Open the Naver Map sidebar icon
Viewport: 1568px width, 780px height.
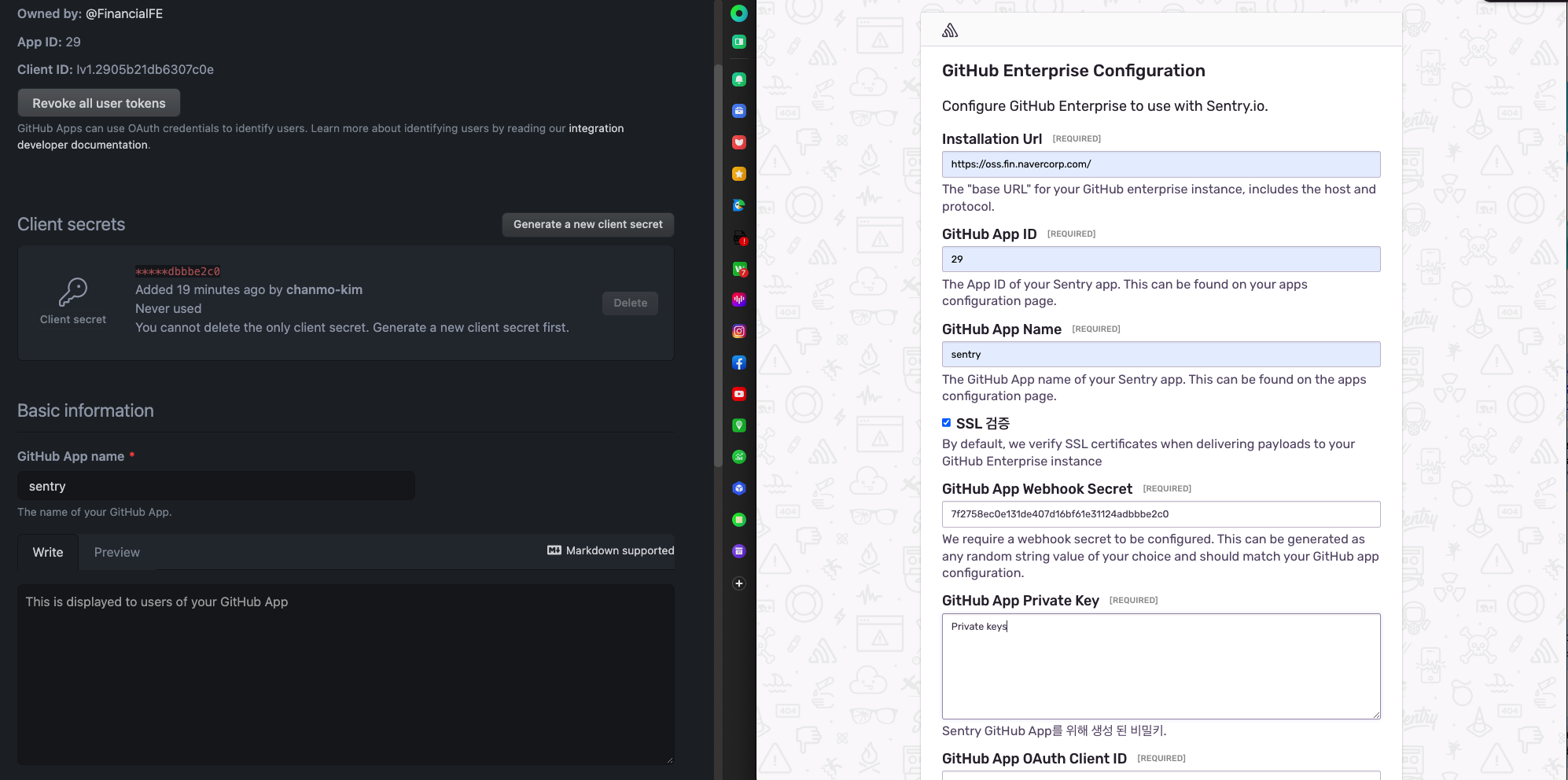[x=738, y=425]
